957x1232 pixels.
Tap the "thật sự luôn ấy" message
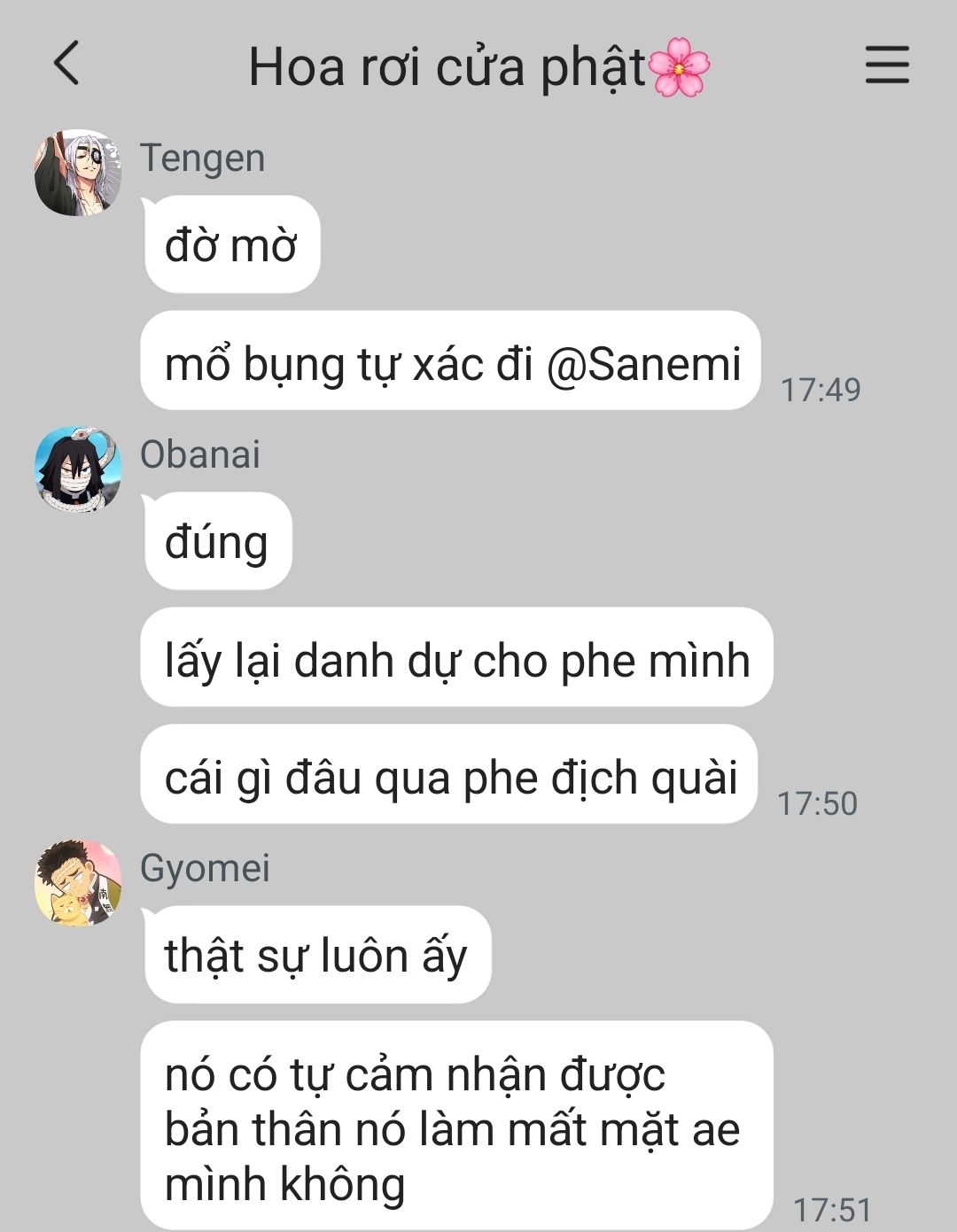click(316, 955)
